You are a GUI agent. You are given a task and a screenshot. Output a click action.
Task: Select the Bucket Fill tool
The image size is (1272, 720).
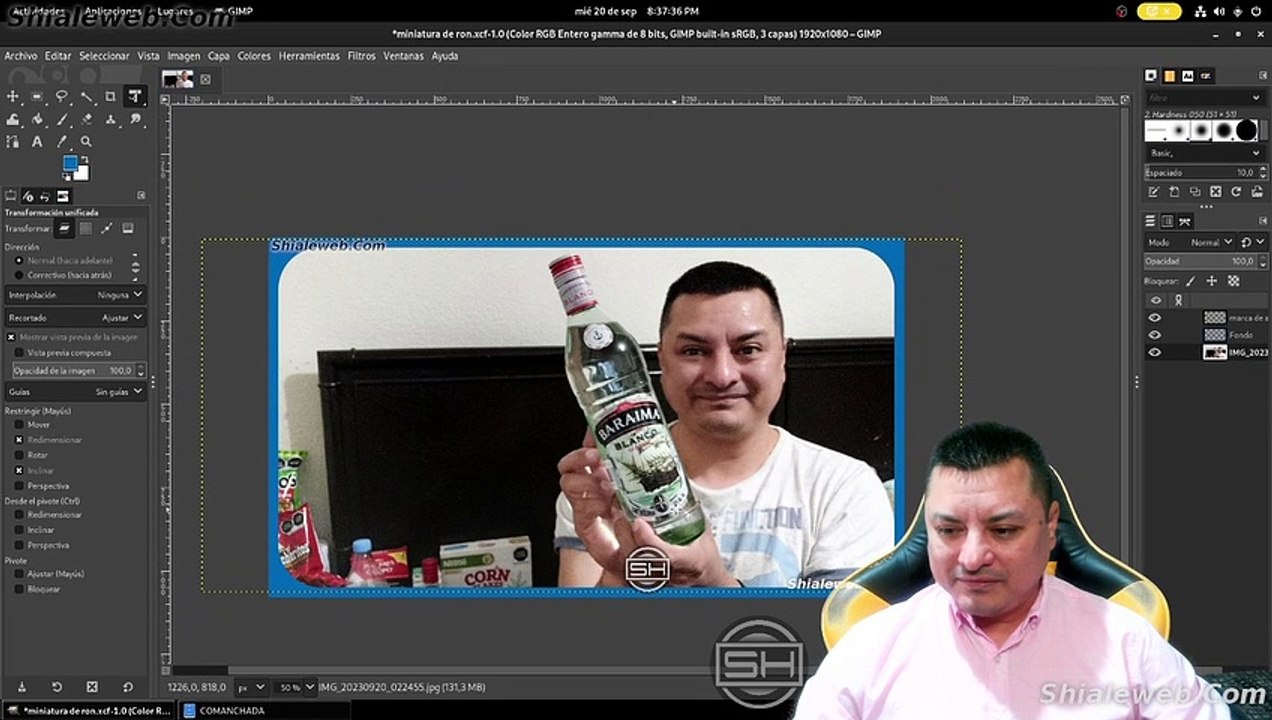click(37, 119)
